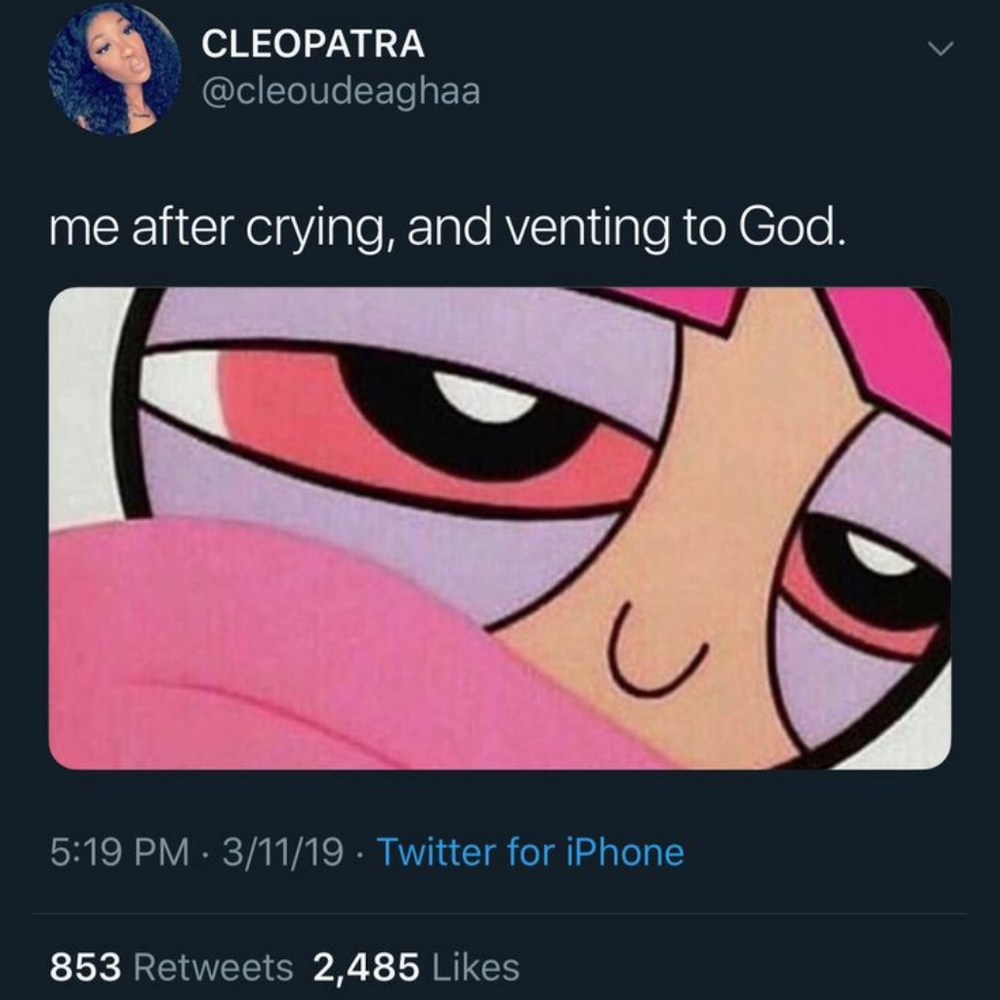Tap the CLEOPATRA profile picture
The image size is (1000, 1000).
tap(114, 72)
